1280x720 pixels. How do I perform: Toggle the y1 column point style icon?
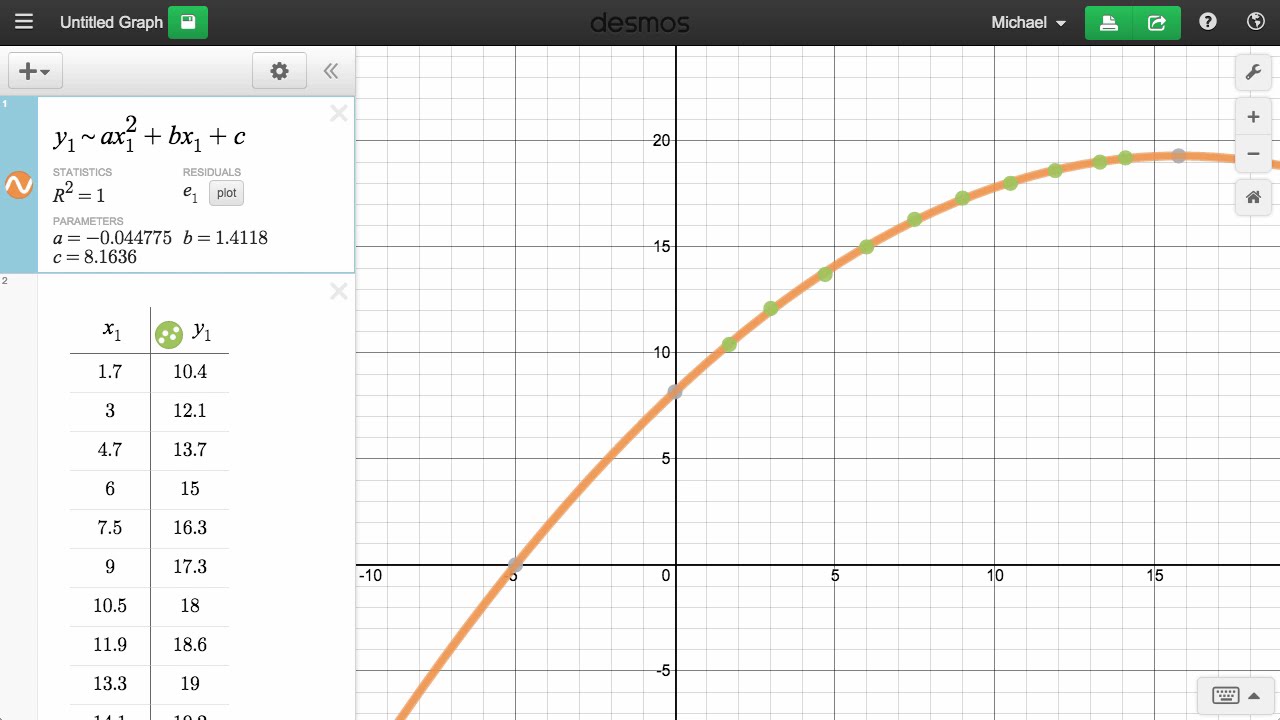click(169, 335)
